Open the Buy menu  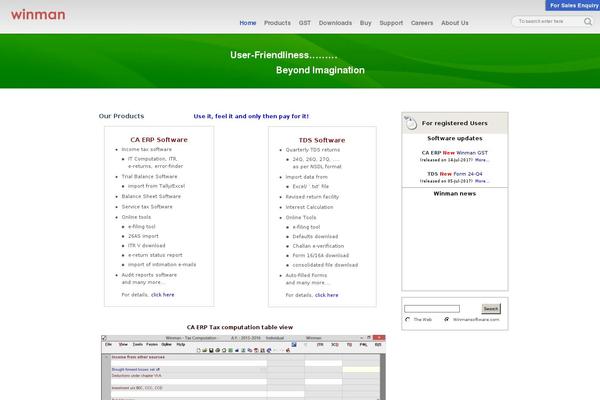click(x=365, y=23)
